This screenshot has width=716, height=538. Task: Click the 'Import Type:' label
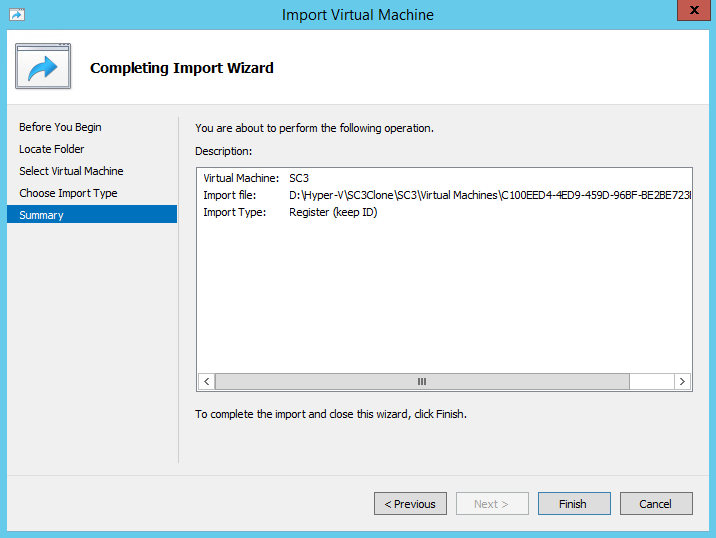click(x=234, y=212)
